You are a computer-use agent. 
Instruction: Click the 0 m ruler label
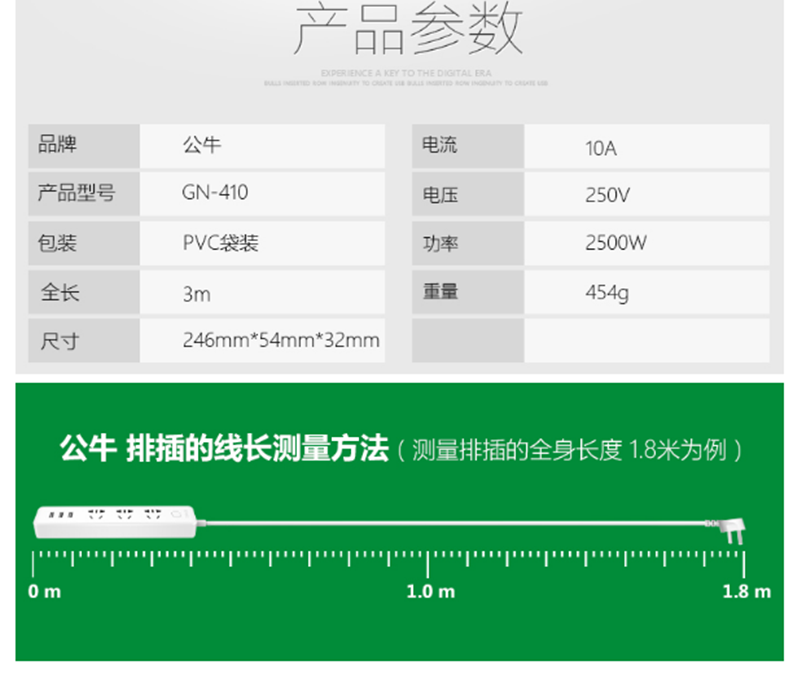(44, 591)
